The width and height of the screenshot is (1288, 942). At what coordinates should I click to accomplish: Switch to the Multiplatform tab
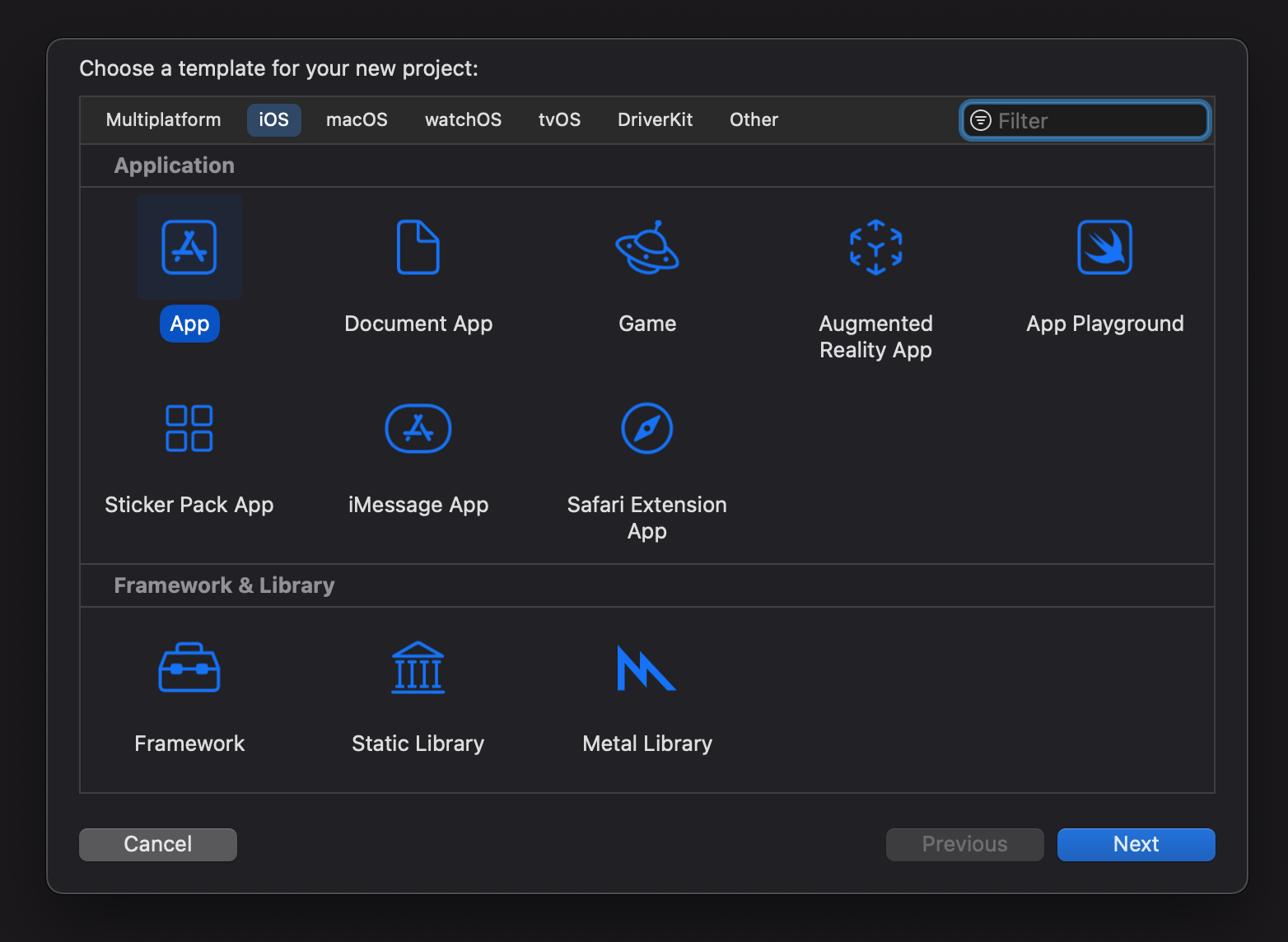click(x=164, y=120)
